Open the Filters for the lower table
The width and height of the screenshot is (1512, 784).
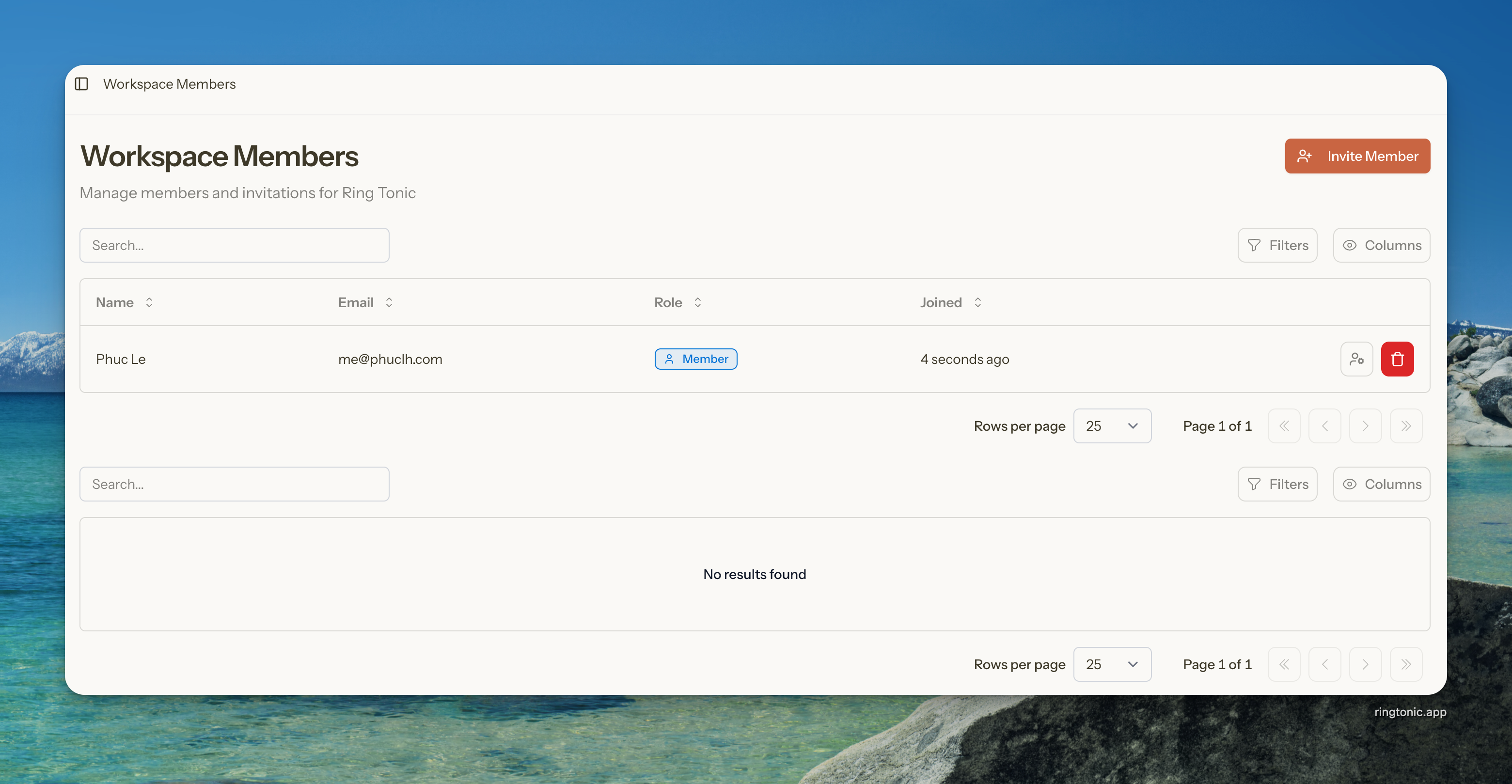(x=1277, y=484)
